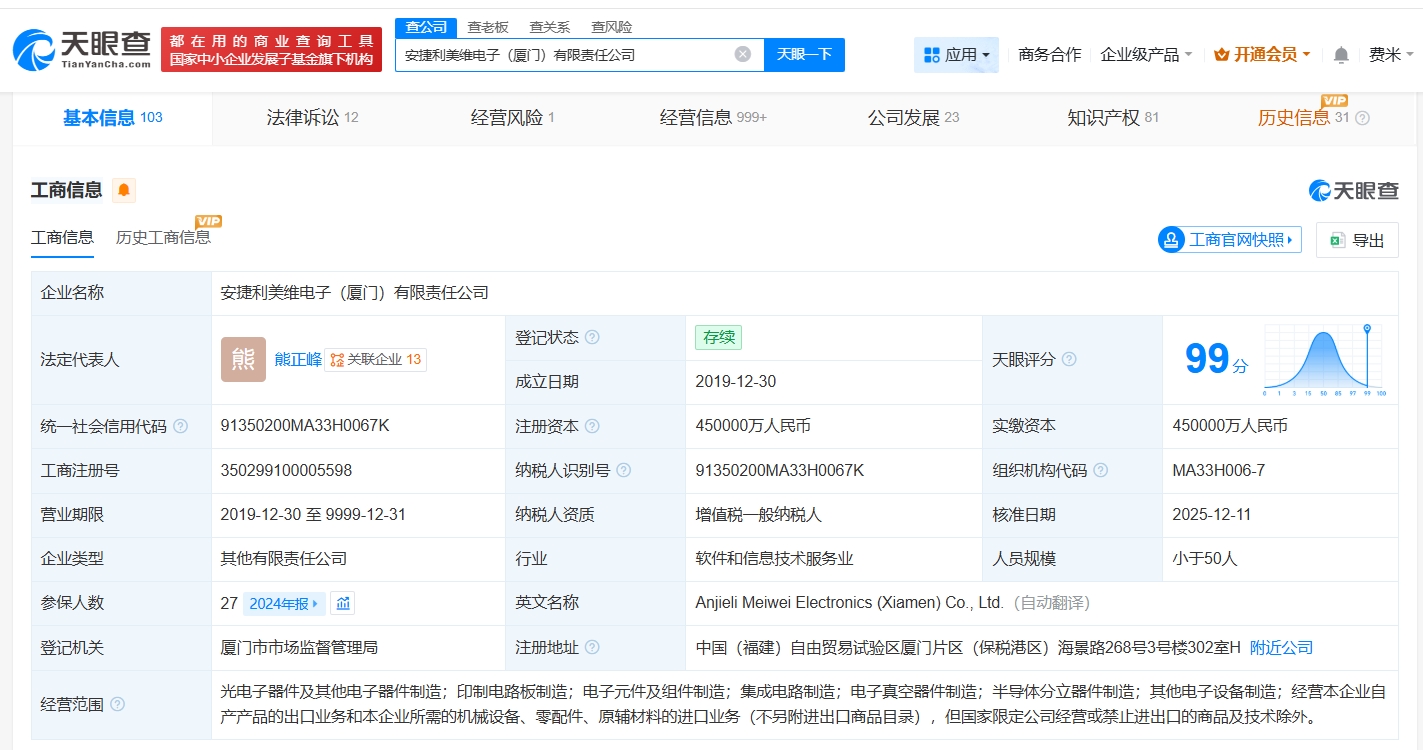Switch to the 知识产权 tab
The height and width of the screenshot is (750, 1423).
click(1112, 118)
